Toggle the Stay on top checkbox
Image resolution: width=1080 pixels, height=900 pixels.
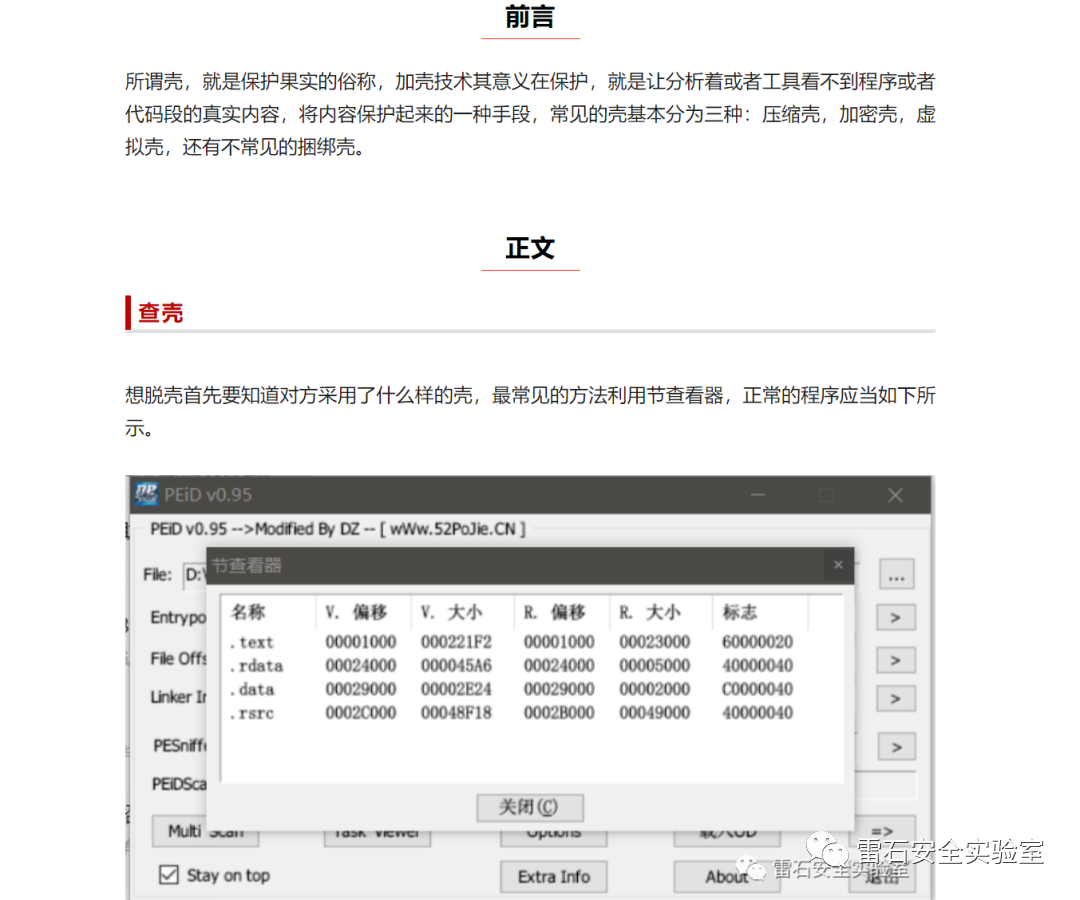[169, 875]
